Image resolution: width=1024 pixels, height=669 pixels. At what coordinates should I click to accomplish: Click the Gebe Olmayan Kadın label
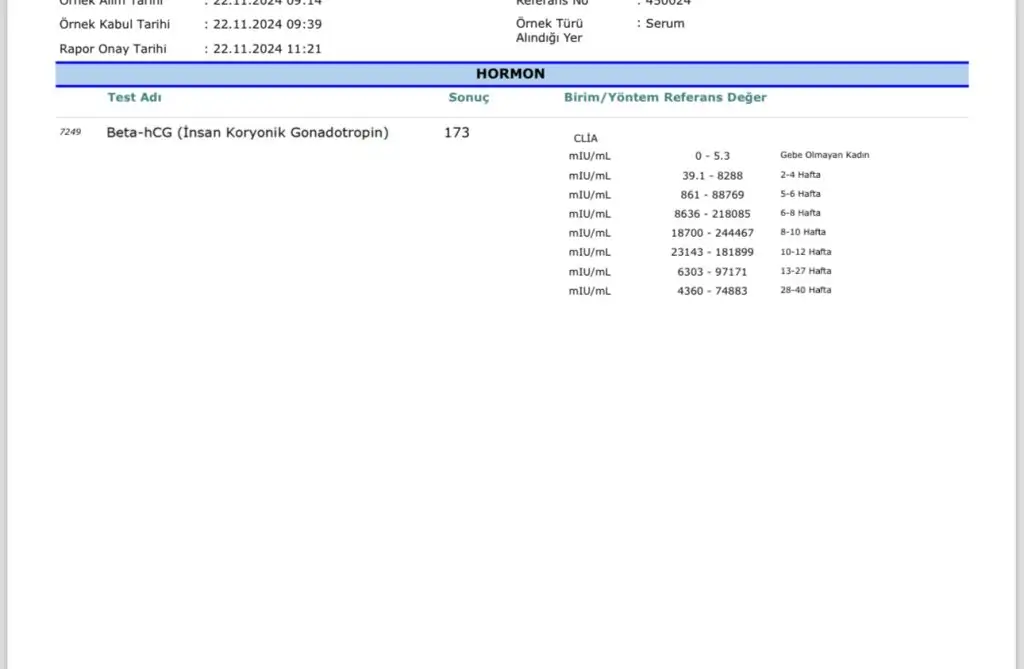(x=824, y=156)
